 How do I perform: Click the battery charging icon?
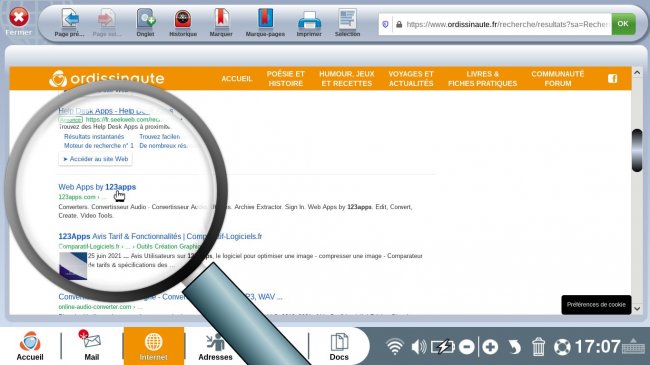(x=443, y=347)
